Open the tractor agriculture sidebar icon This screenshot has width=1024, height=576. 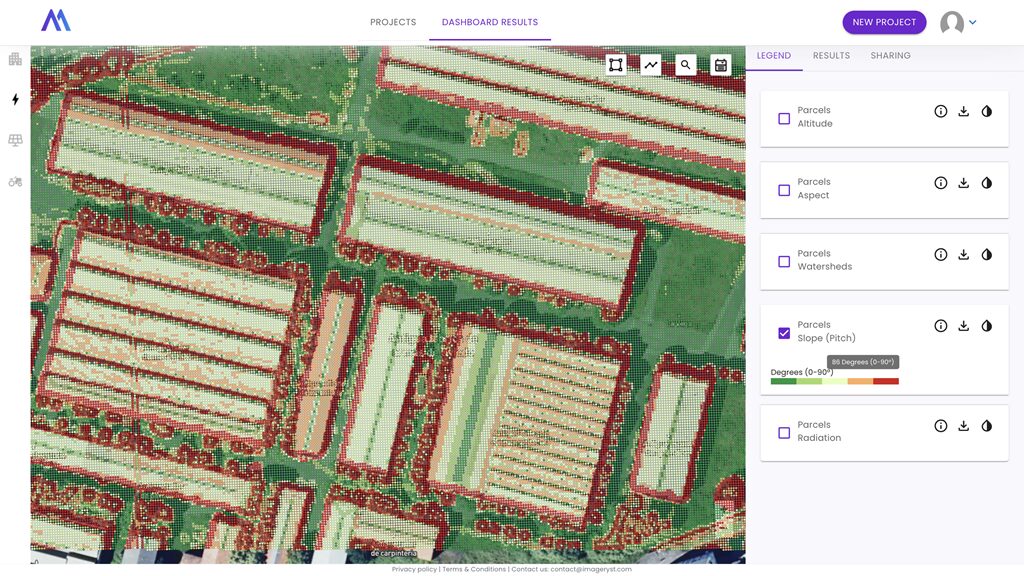(x=15, y=182)
